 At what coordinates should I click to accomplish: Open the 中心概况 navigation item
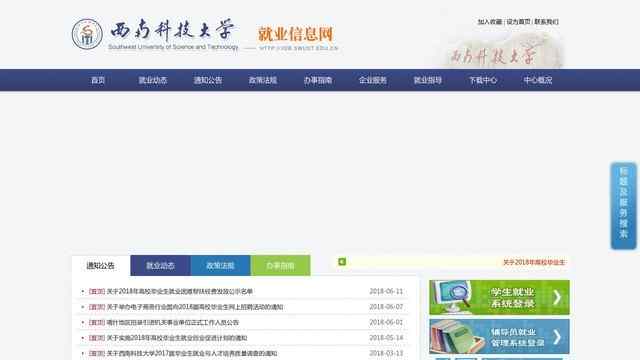point(538,80)
